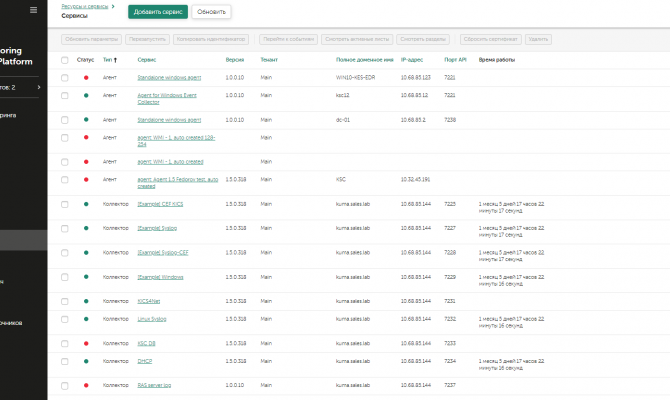Open the [Example] CEF KICS service link
670x400 pixels.
(x=160, y=204)
